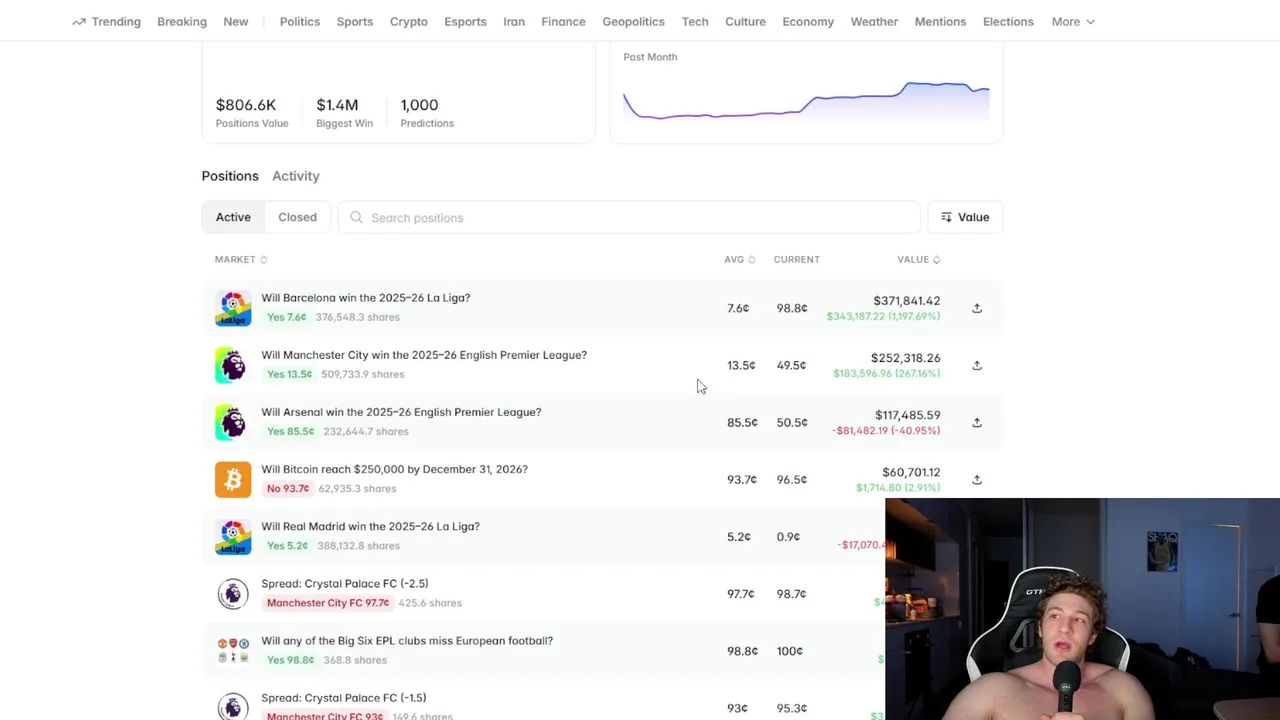This screenshot has width=1280, height=720.
Task: Open Crystal Palace (-2.5) spread icon
Action: pyautogui.click(x=233, y=593)
